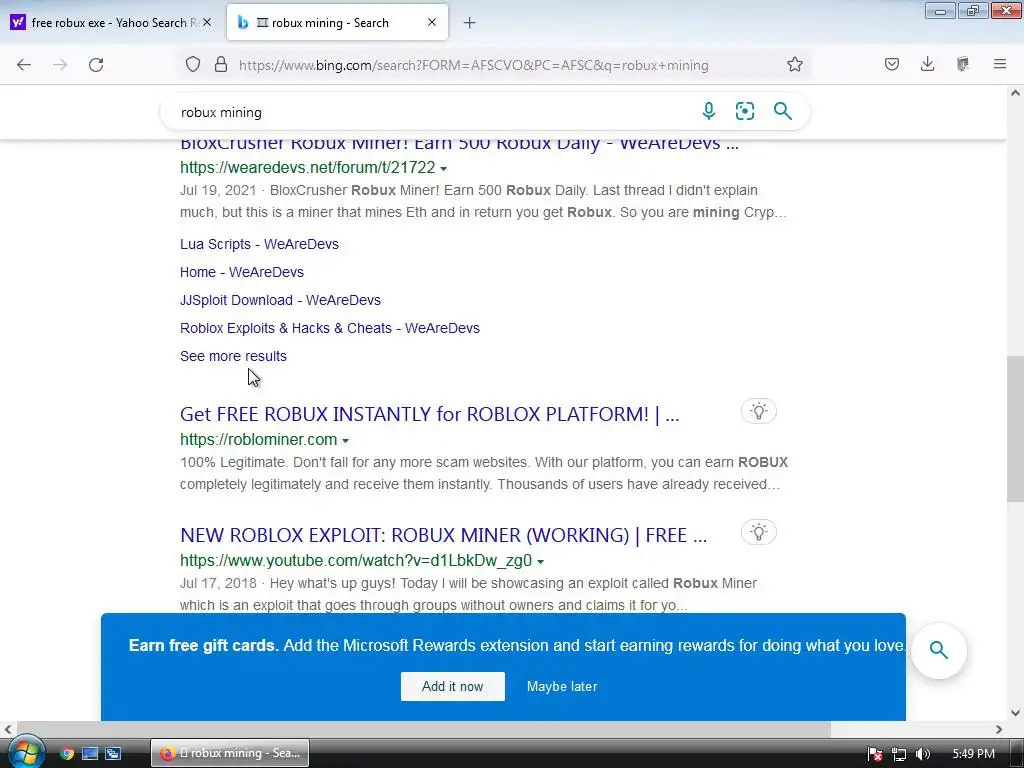
Task: Select the robux mining Search tab
Action: click(337, 23)
